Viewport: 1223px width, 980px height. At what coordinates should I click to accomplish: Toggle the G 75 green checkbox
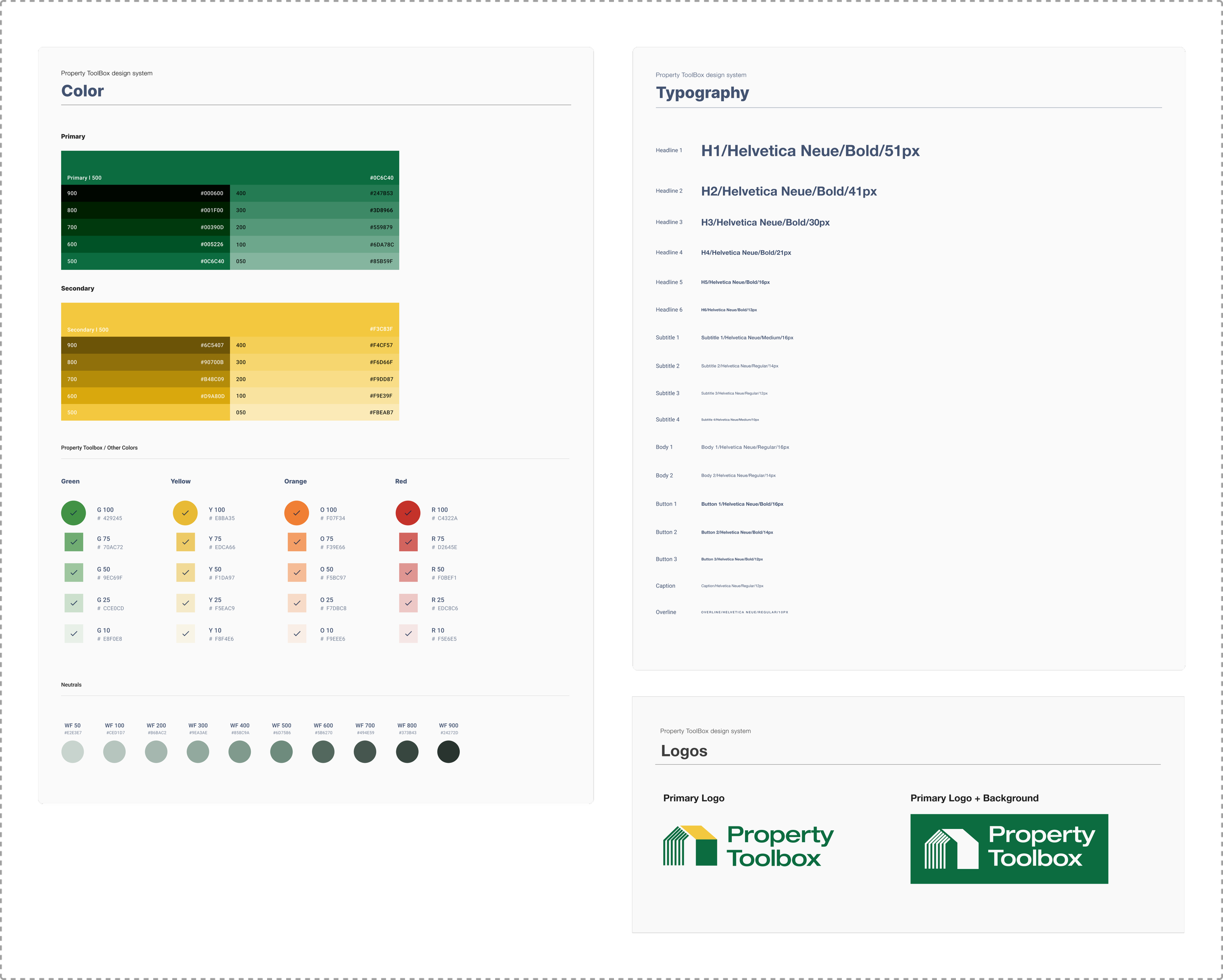(x=74, y=542)
